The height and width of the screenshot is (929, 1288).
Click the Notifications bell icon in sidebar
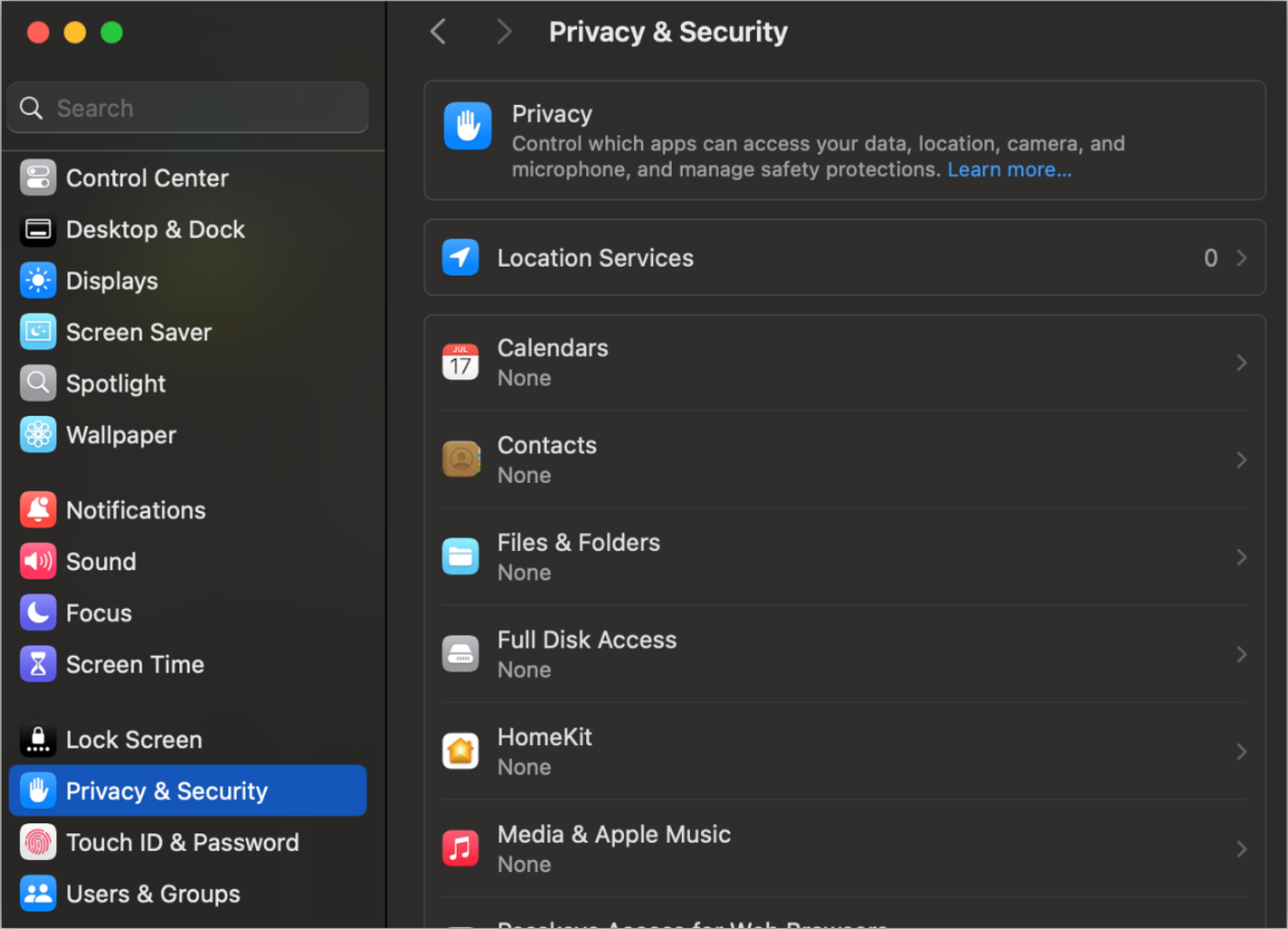[38, 510]
